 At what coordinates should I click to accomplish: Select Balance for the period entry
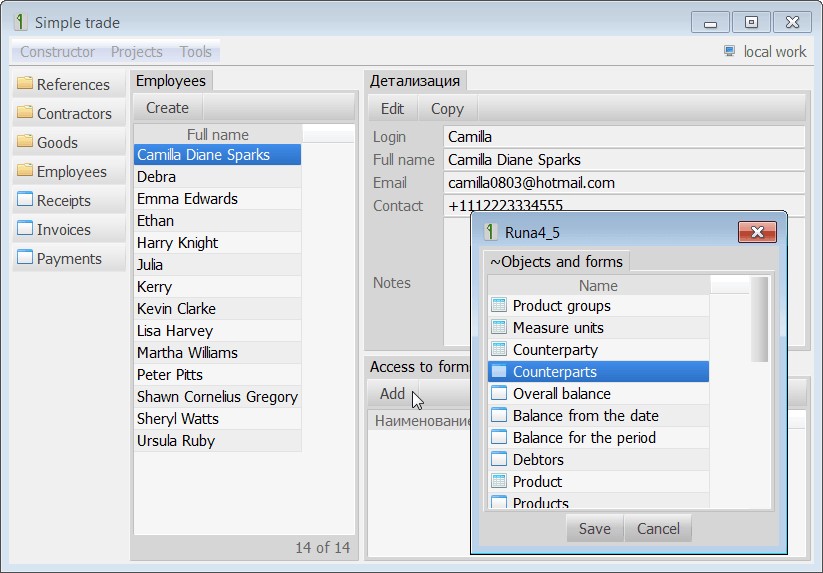[x=584, y=438]
